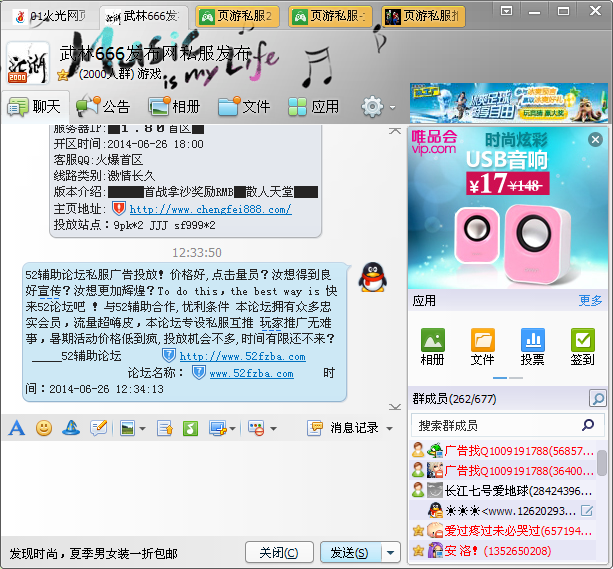Click the message blocking icon
The height and width of the screenshot is (569, 613).
(x=256, y=428)
